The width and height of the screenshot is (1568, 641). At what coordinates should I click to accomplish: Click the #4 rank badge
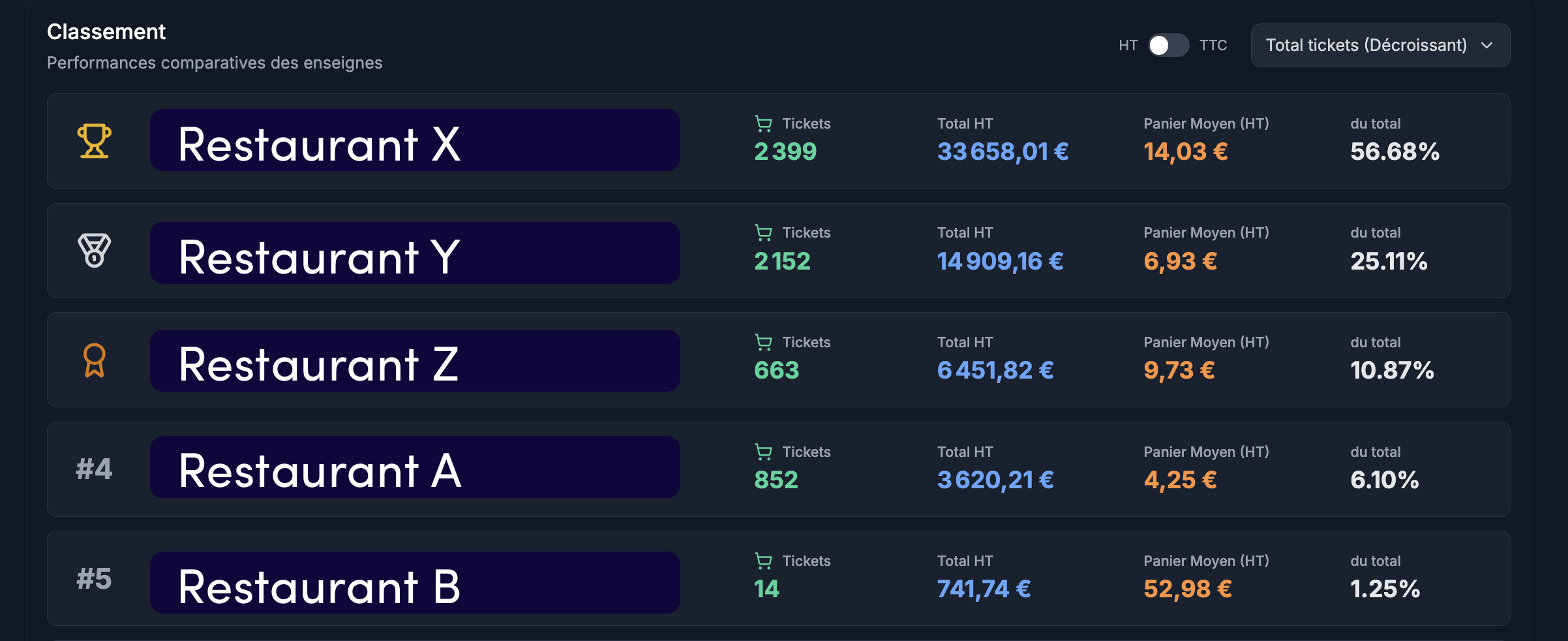pyautogui.click(x=94, y=469)
